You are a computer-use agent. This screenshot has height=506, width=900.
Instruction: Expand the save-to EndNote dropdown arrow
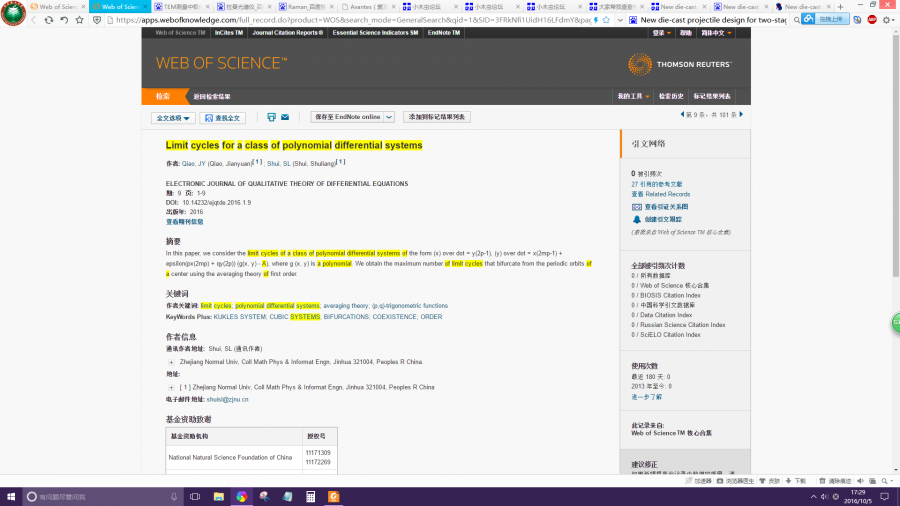coord(389,117)
